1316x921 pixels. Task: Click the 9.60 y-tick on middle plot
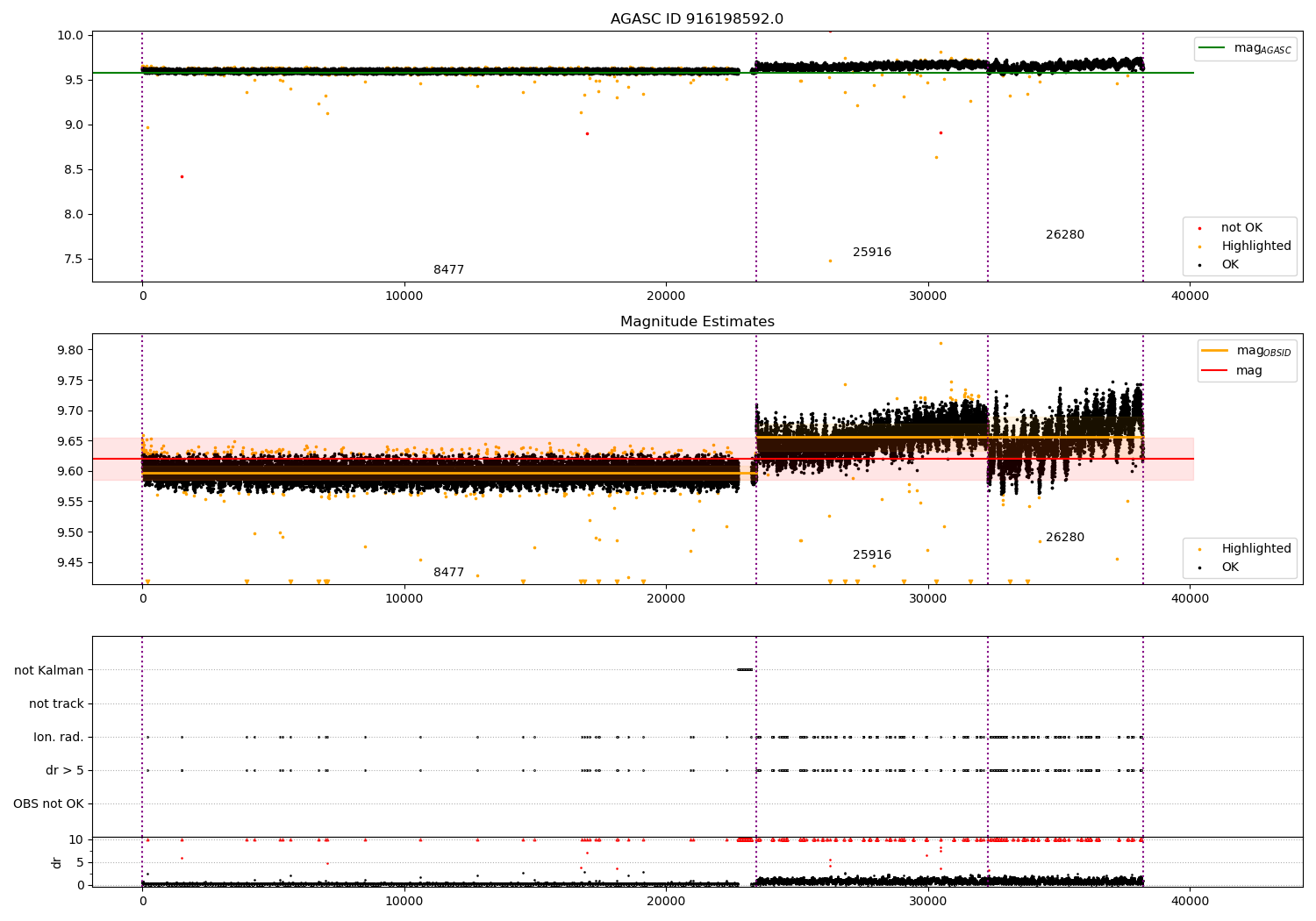point(72,472)
